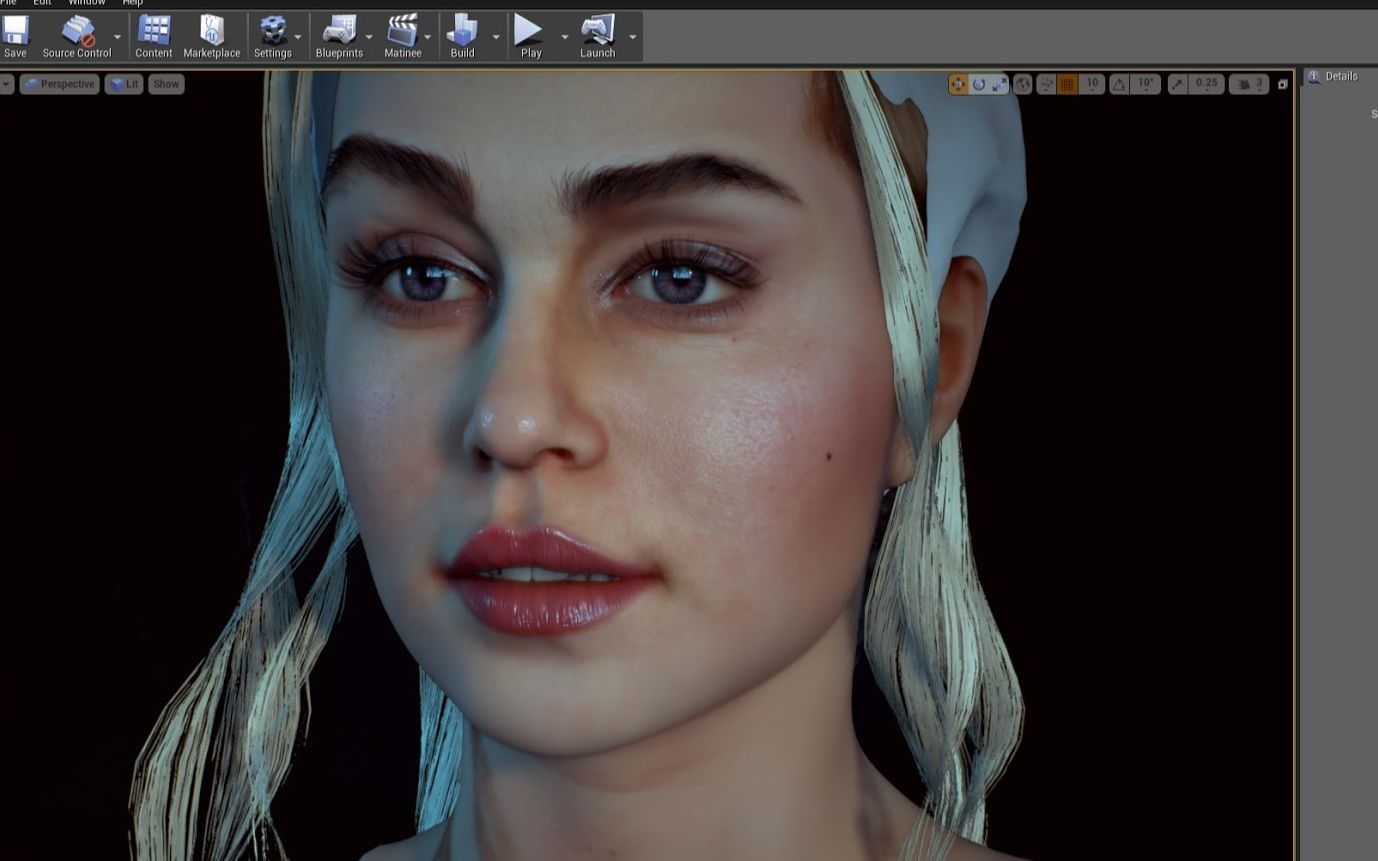1378x861 pixels.
Task: Open the Help menu
Action: click(133, 3)
